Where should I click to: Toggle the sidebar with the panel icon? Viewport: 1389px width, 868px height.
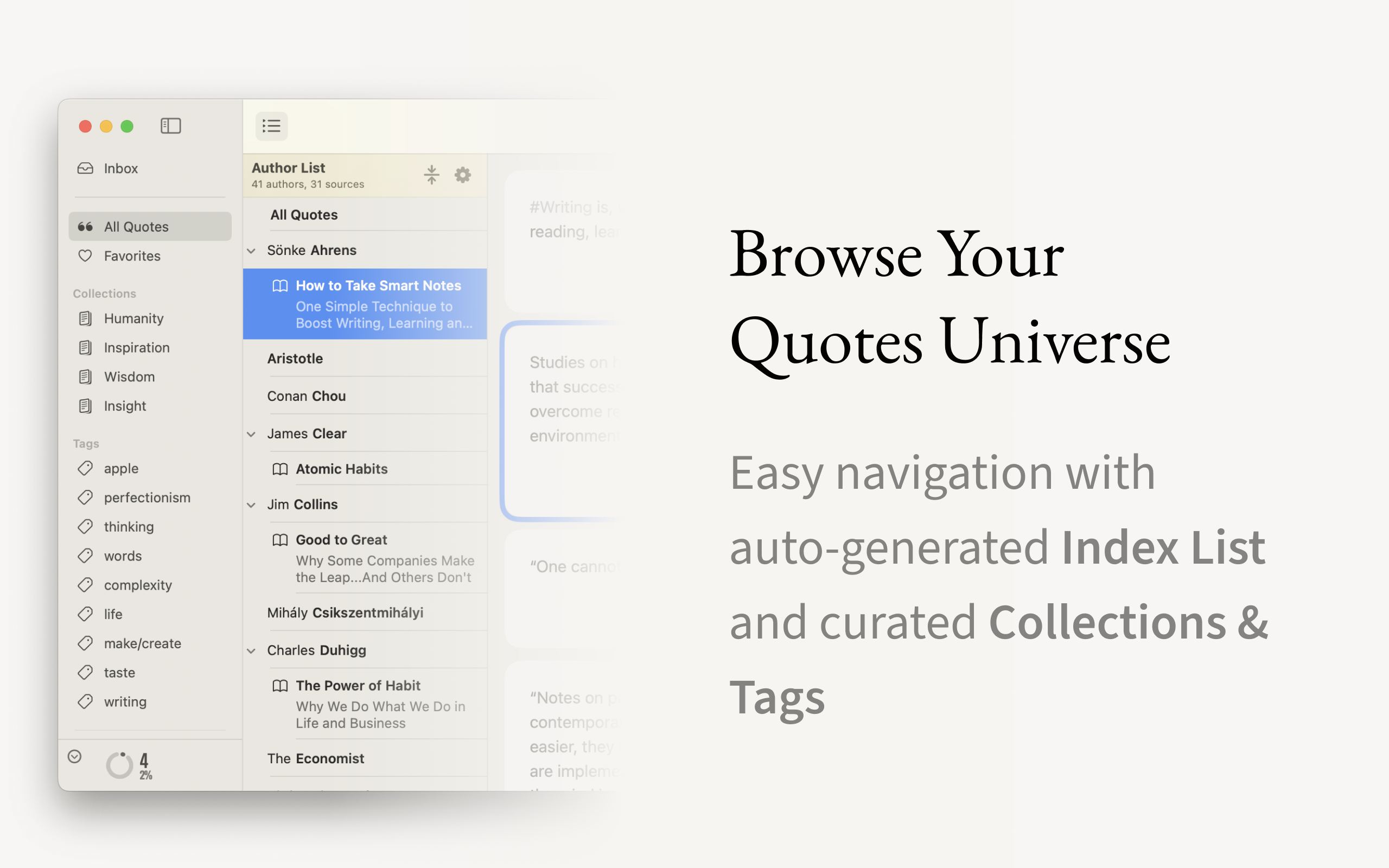click(x=170, y=126)
